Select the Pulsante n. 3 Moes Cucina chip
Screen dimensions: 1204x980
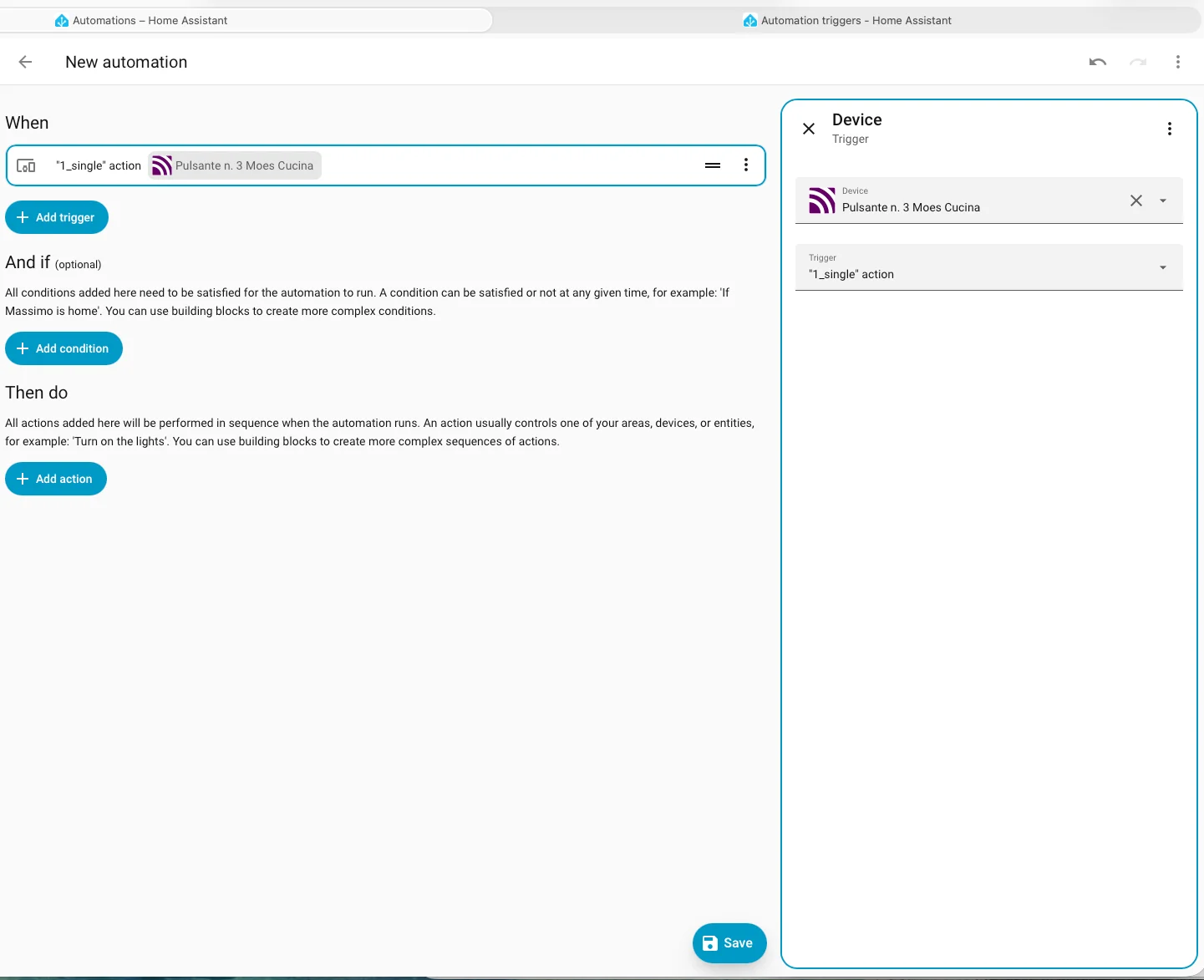coord(235,165)
